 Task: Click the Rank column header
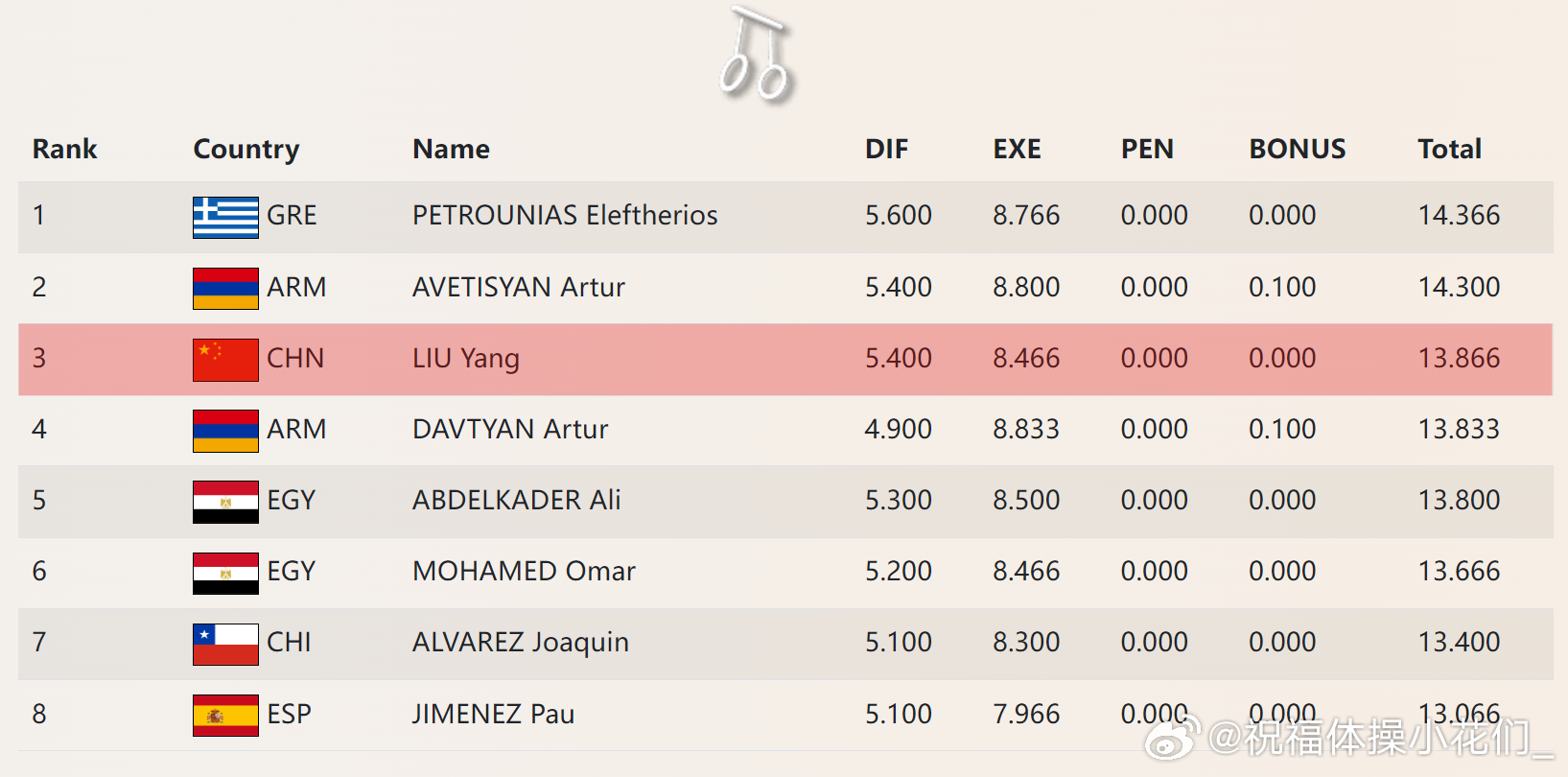coord(65,150)
